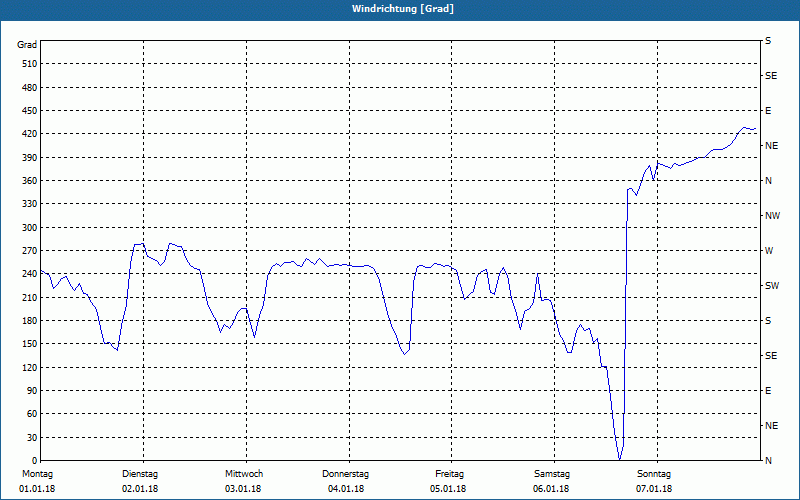Click the 'Donnerstag' day label

[x=345, y=474]
